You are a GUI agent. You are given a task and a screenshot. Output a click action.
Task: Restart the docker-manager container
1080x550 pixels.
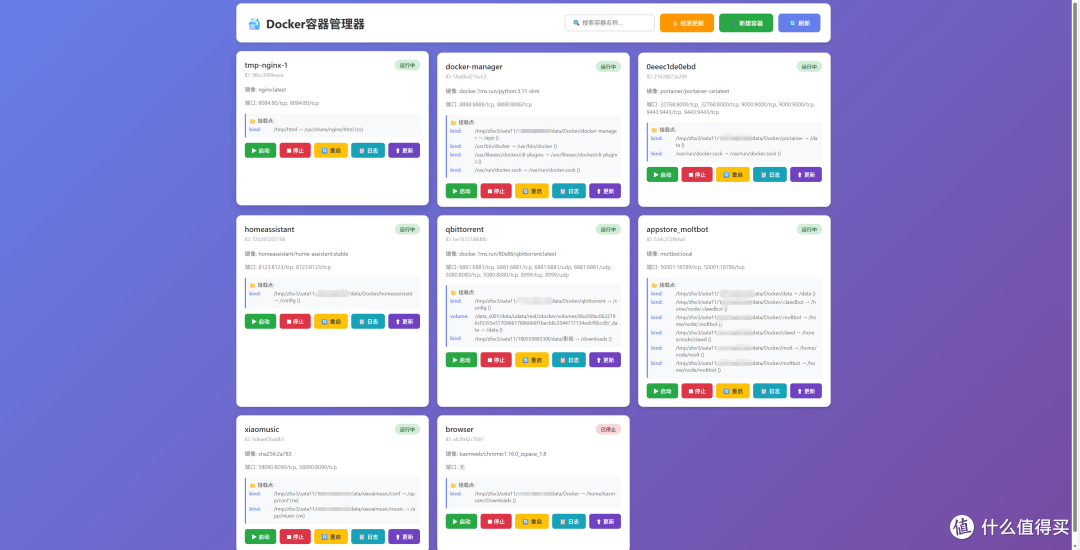point(532,191)
